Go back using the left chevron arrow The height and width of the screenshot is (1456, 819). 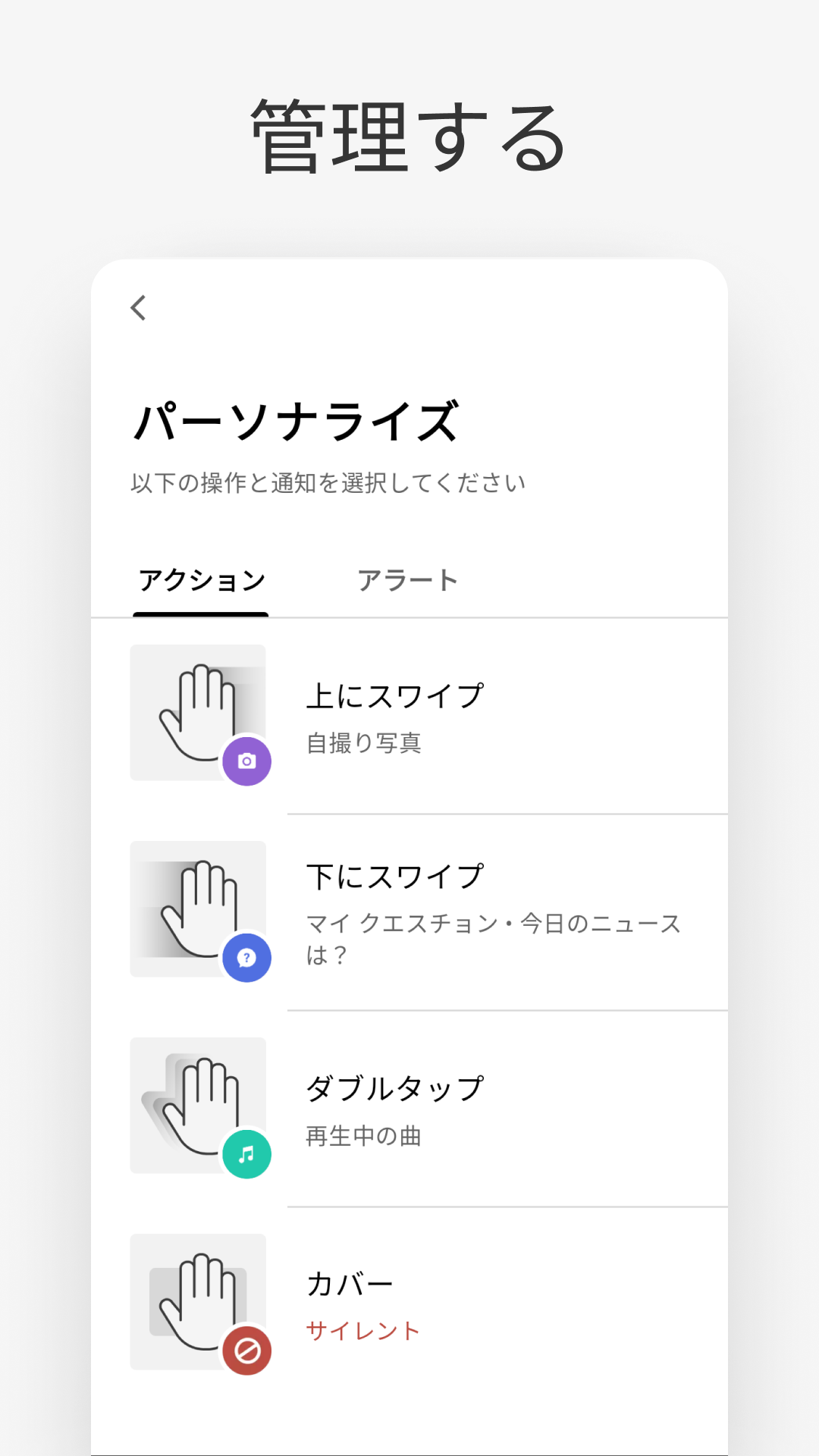[138, 308]
